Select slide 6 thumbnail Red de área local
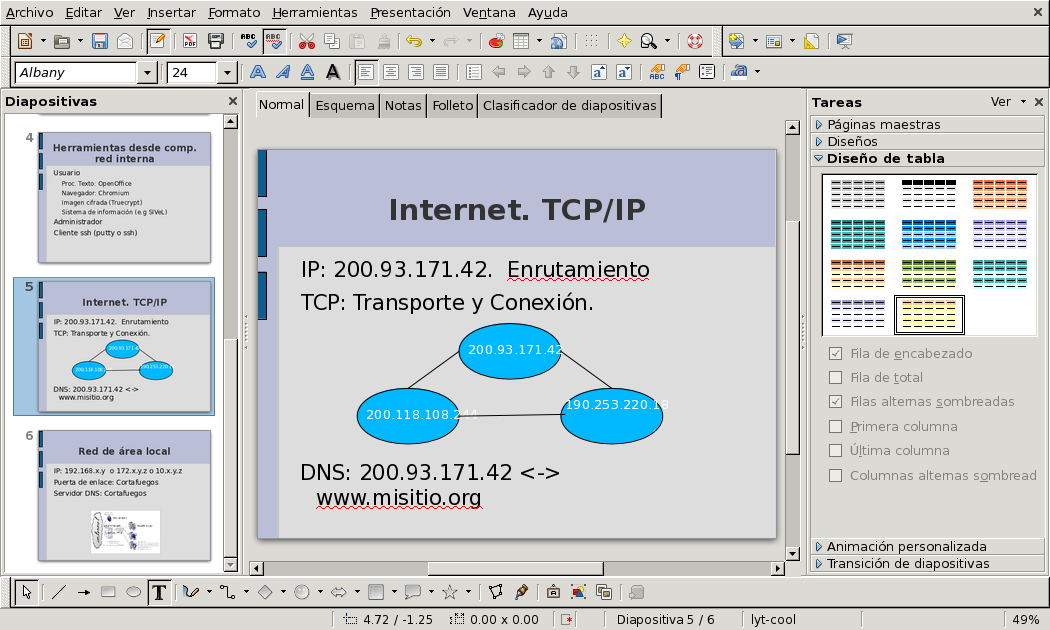 124,492
